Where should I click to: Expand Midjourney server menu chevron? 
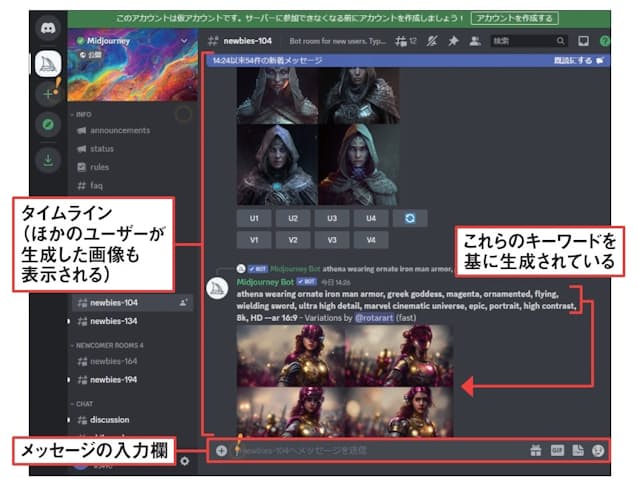(x=184, y=41)
